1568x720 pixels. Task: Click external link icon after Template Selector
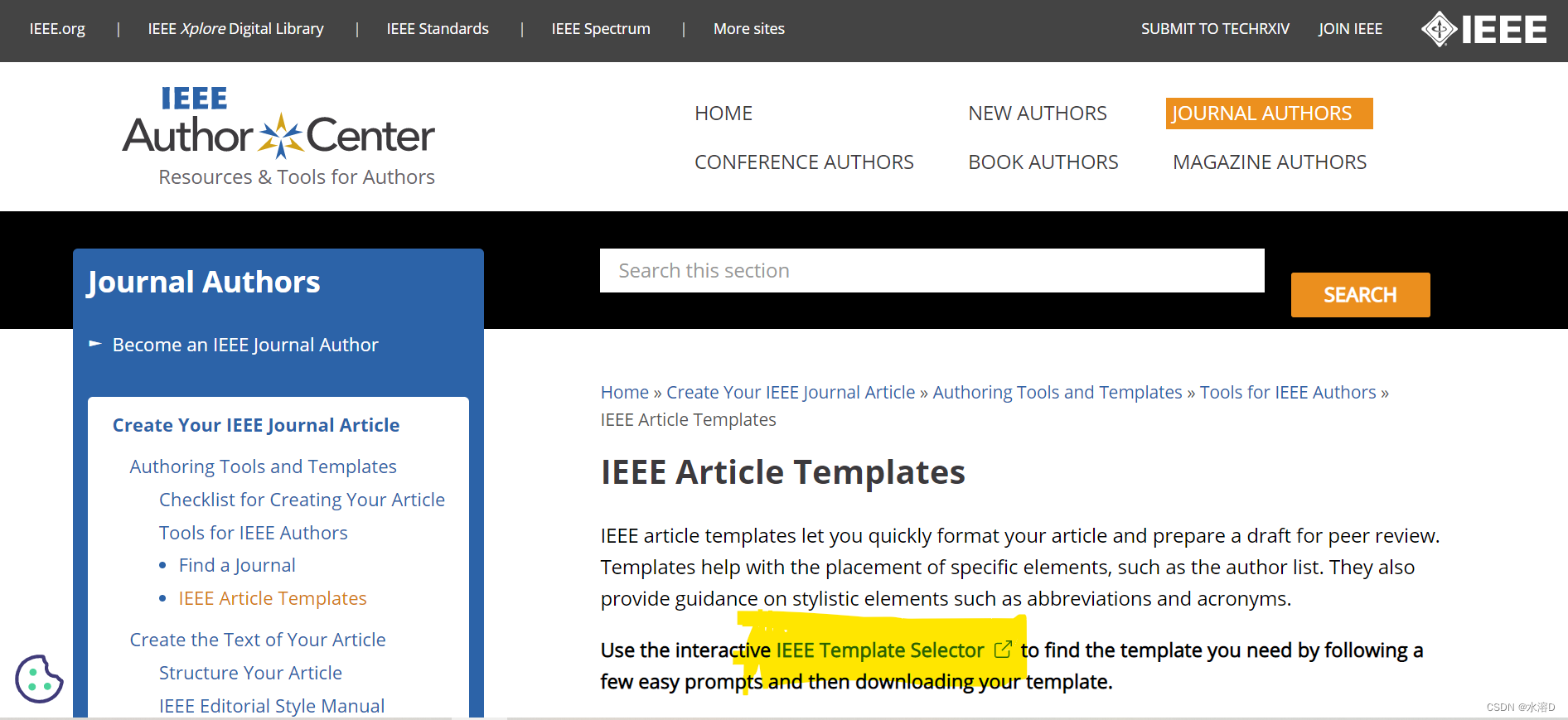click(x=1003, y=650)
